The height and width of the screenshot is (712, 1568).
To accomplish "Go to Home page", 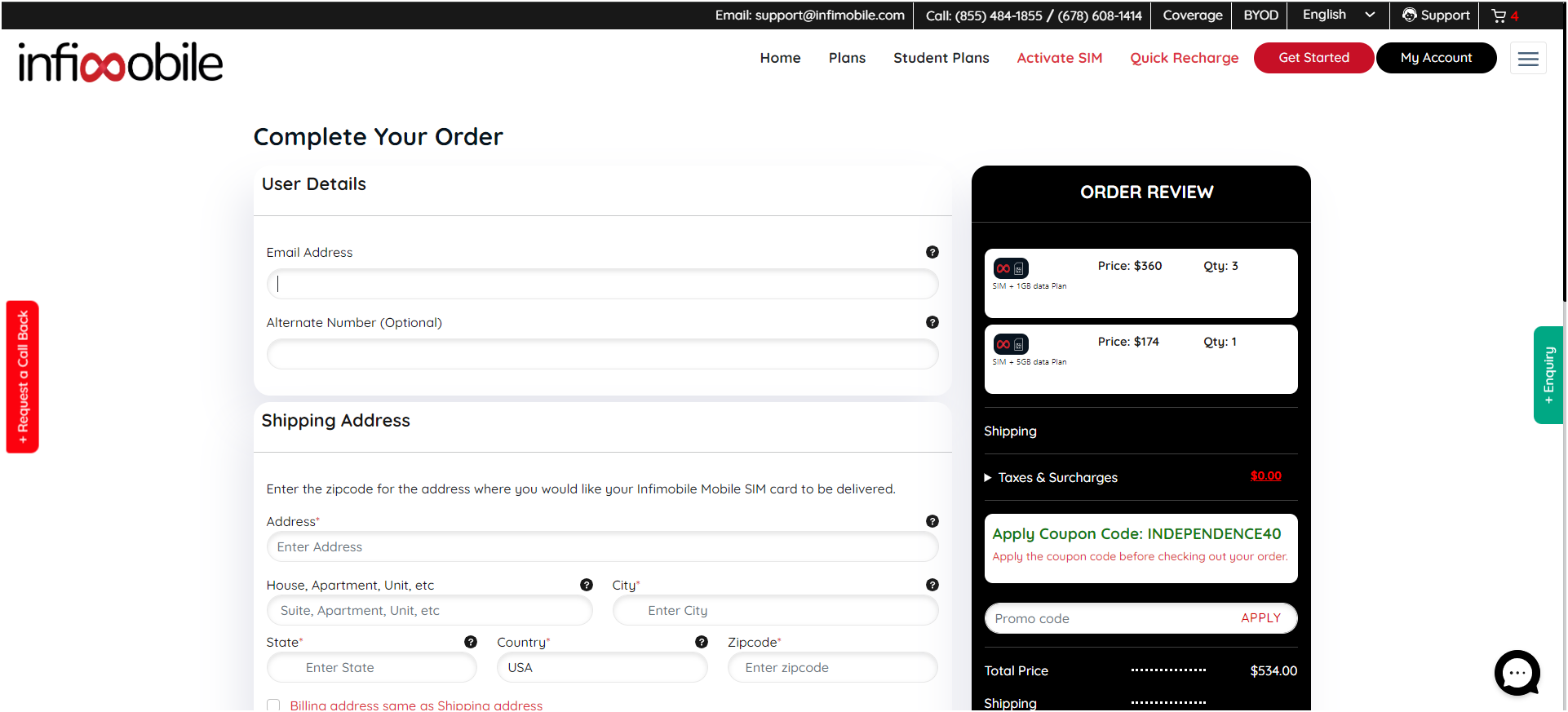I will pos(780,58).
